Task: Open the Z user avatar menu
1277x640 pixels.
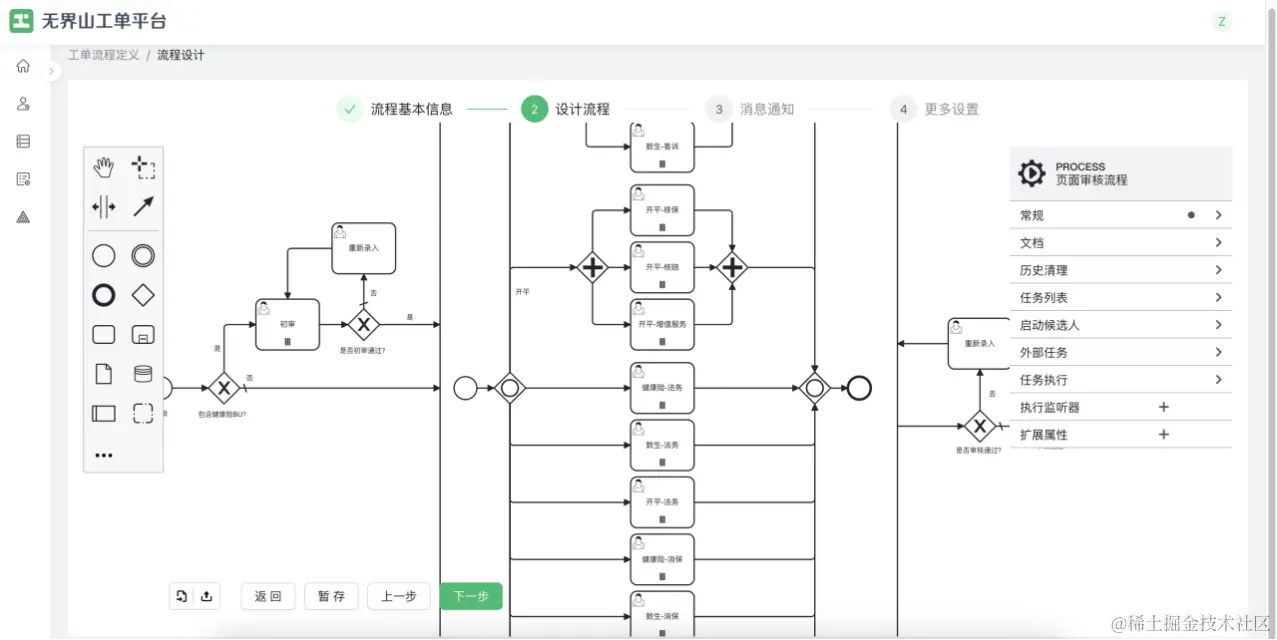Action: (x=1221, y=21)
